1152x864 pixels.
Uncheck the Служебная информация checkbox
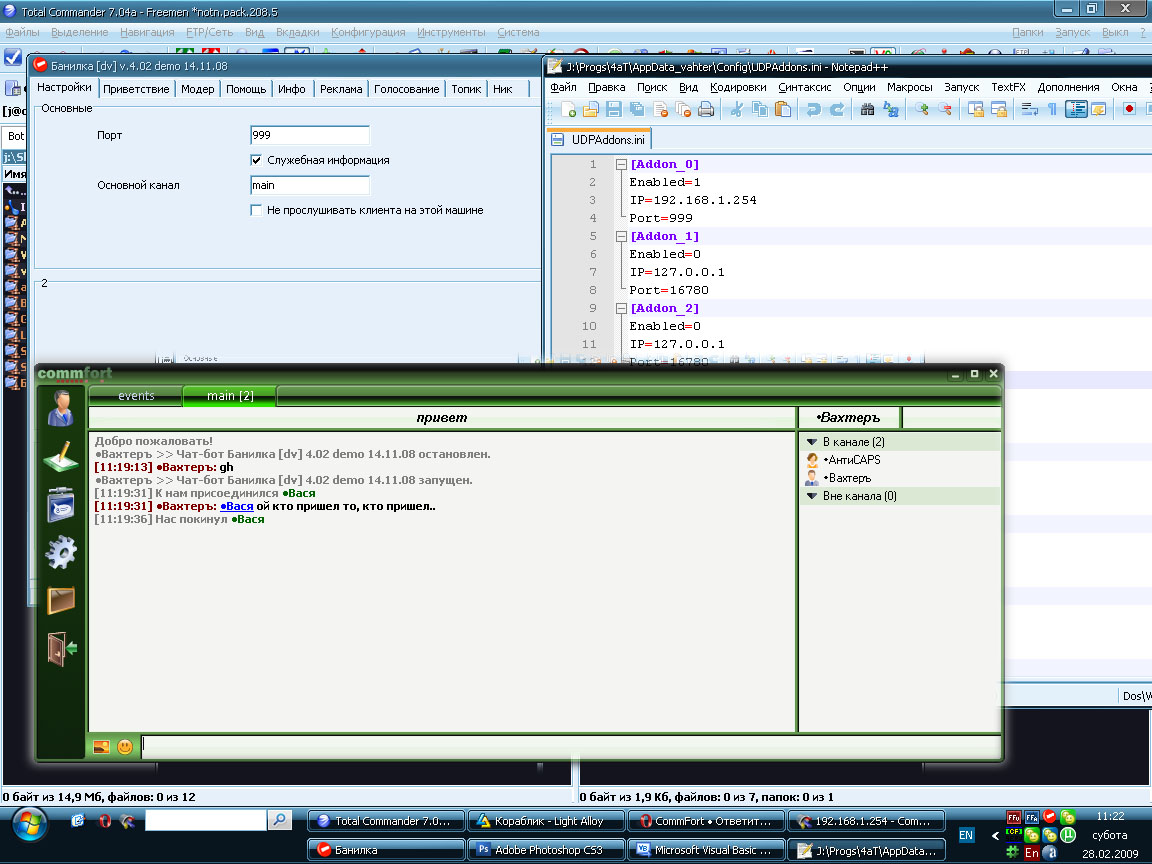click(256, 160)
